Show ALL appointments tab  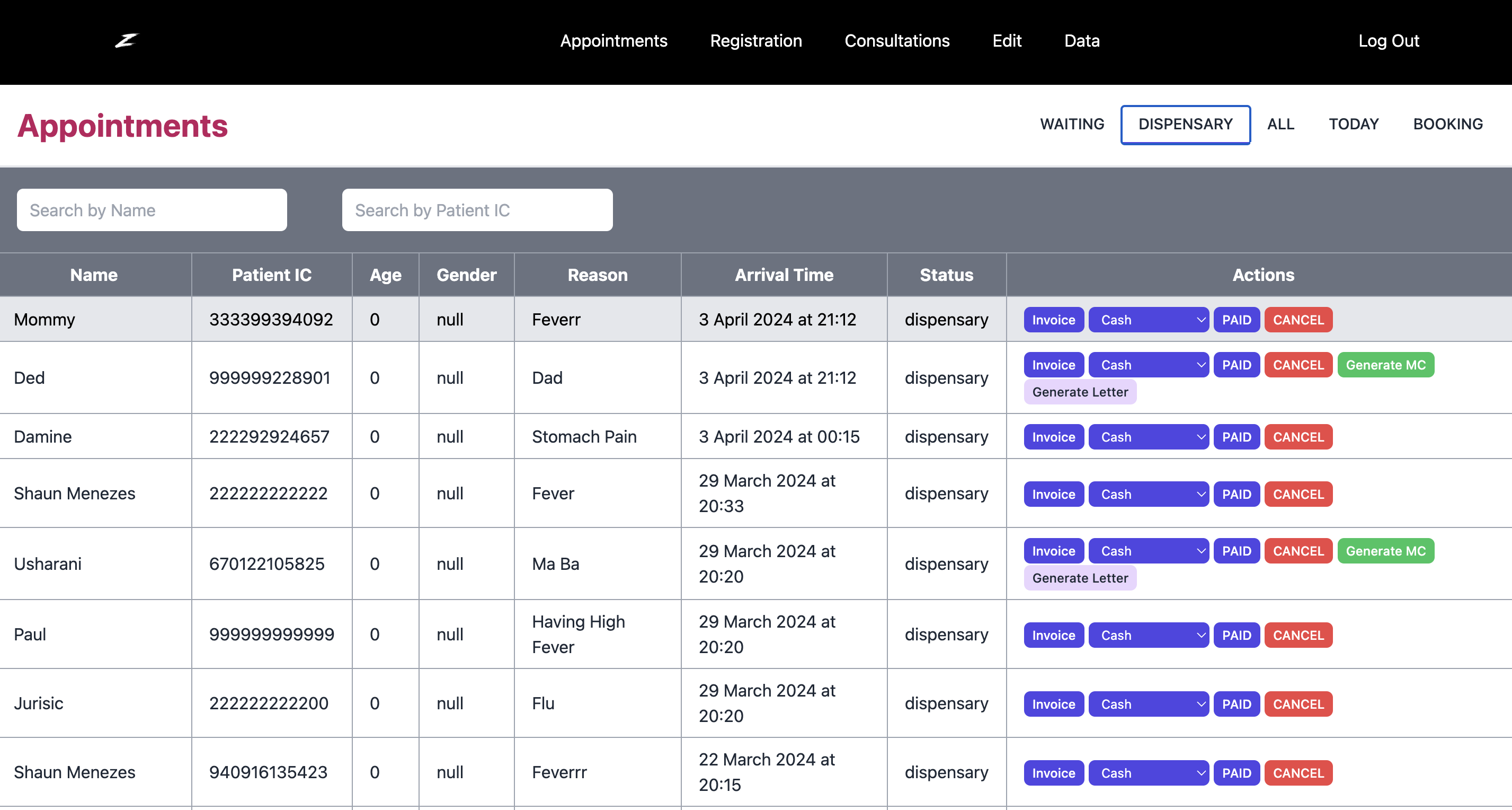click(1280, 124)
